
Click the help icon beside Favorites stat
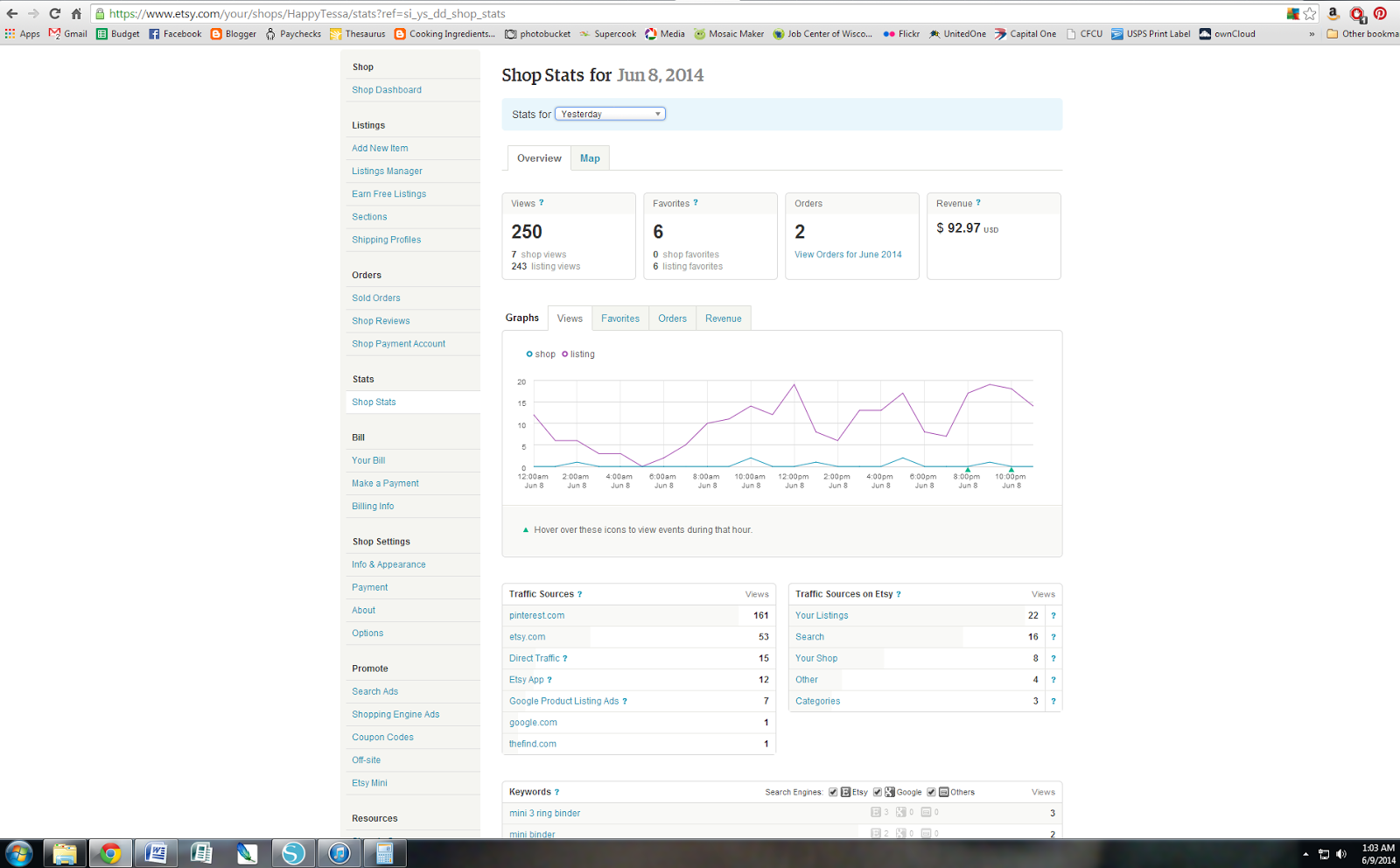point(696,203)
